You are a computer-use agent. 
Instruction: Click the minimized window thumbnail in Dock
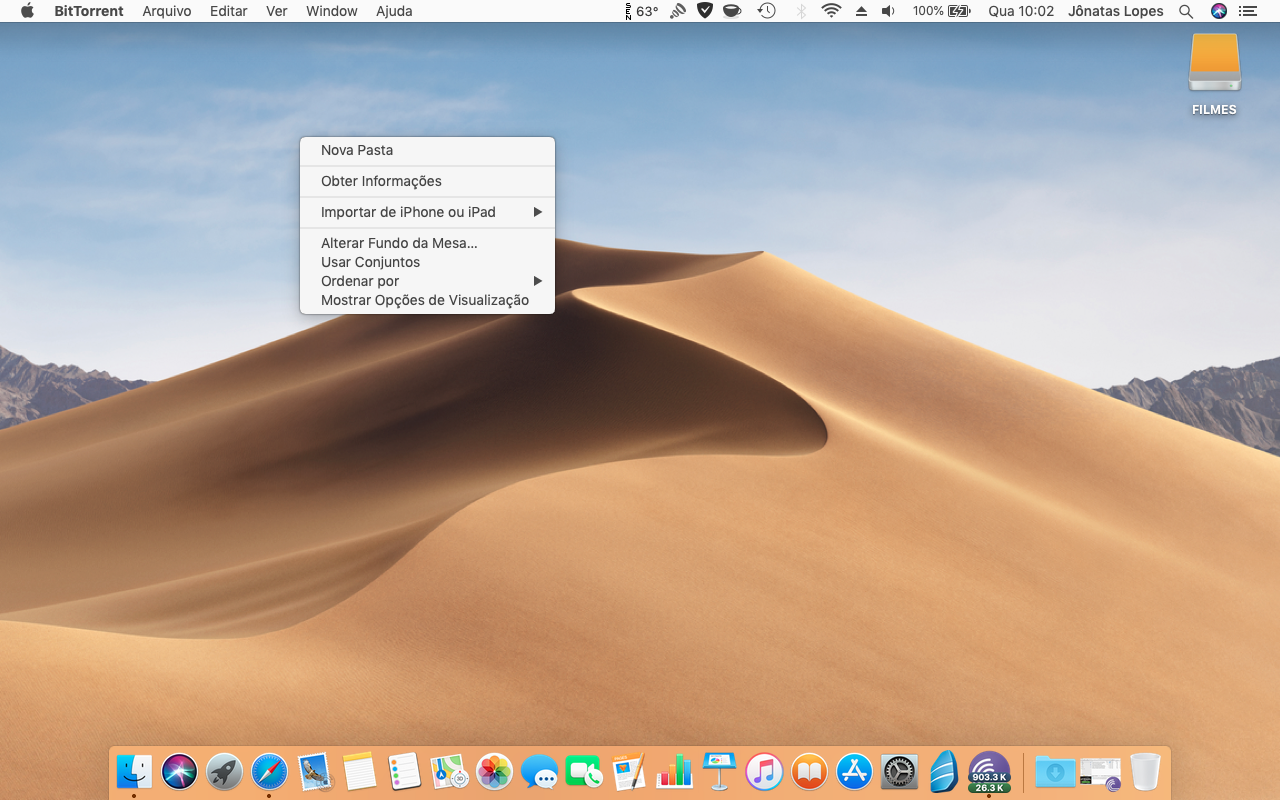[x=1100, y=771]
